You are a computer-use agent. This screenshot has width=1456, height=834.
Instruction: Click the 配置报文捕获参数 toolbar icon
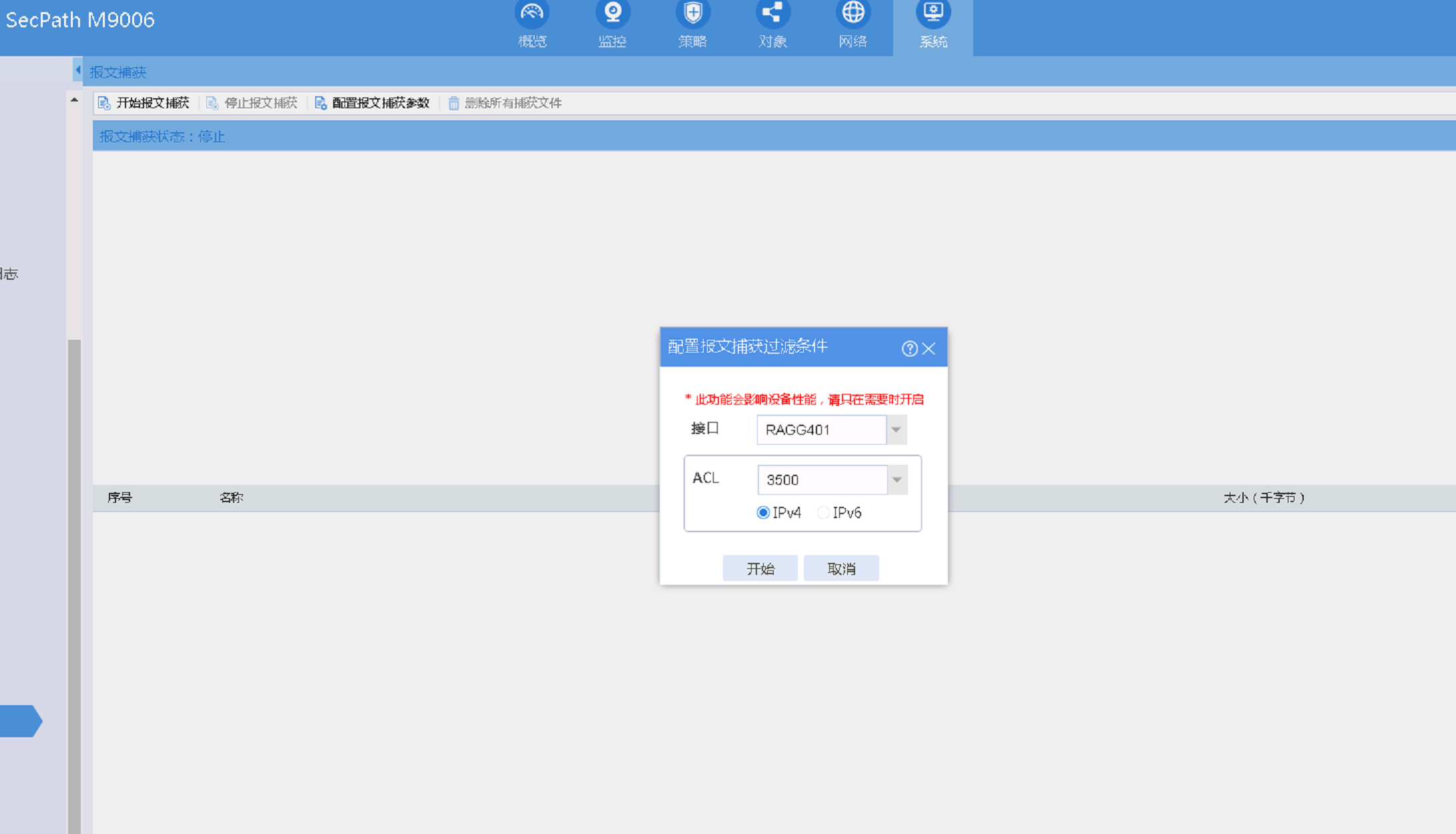coord(320,103)
